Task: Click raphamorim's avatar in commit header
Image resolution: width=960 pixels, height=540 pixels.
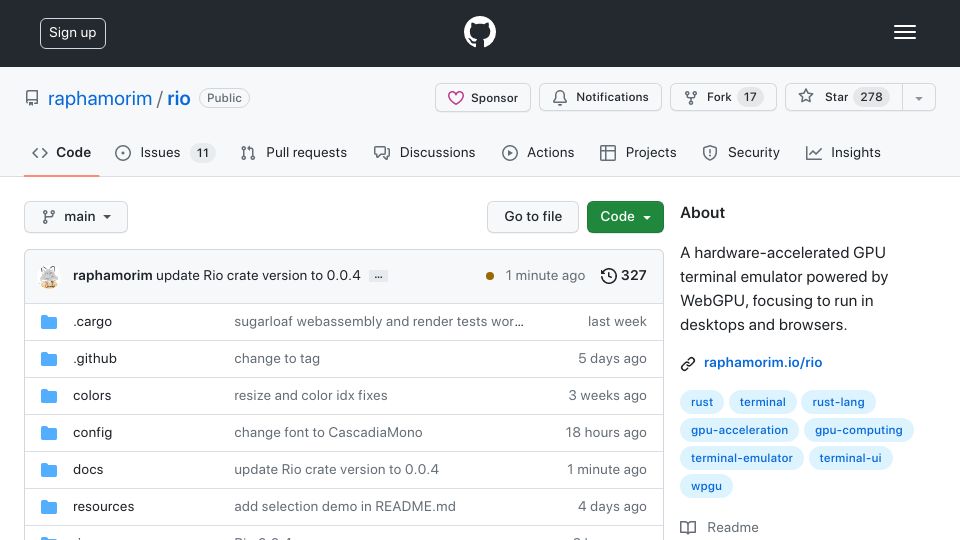Action: [x=49, y=276]
